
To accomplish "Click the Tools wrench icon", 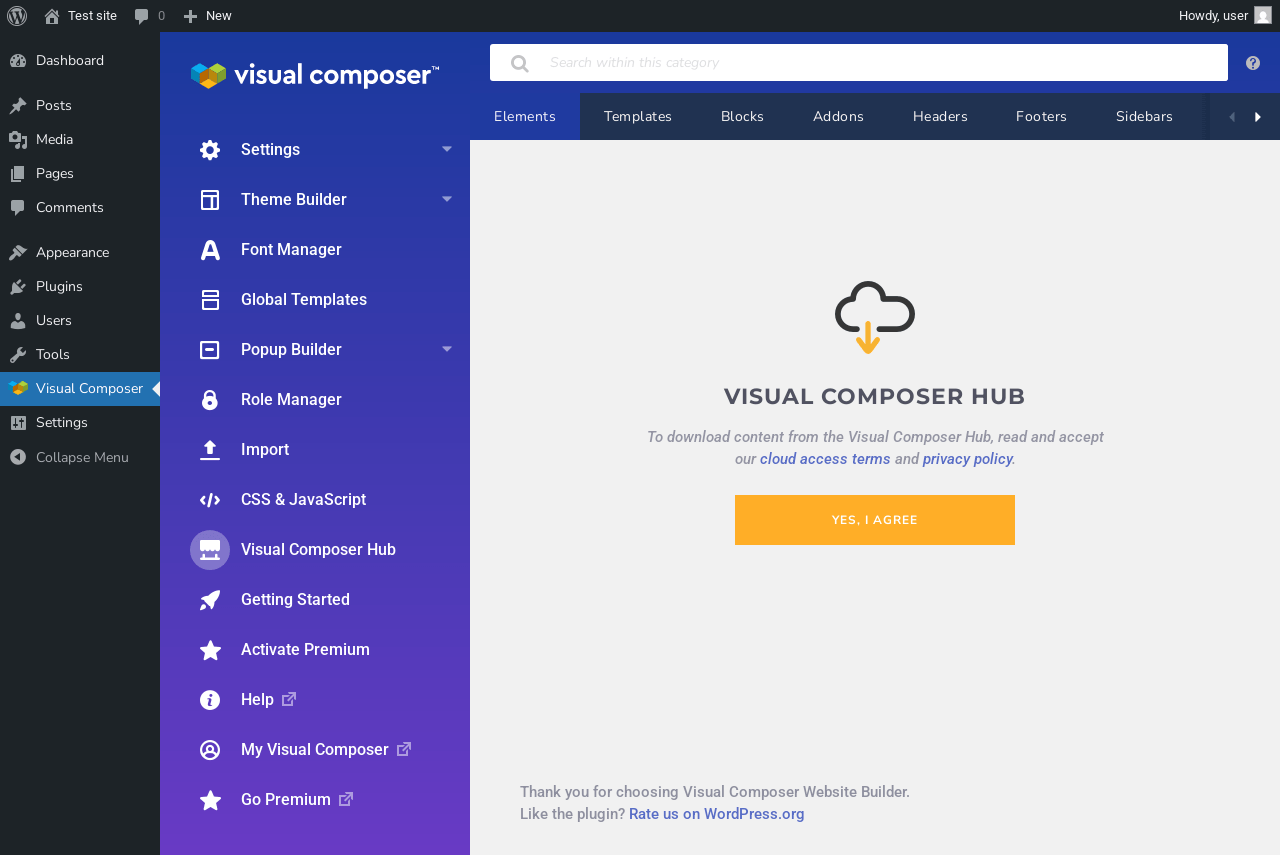I will (x=18, y=355).
